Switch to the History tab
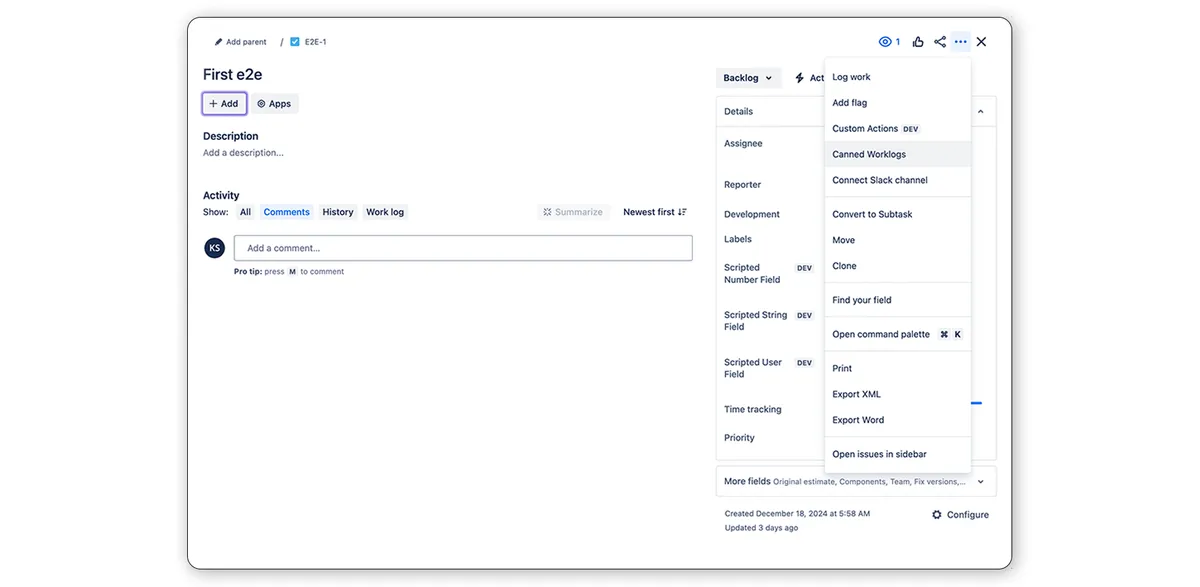 point(338,212)
